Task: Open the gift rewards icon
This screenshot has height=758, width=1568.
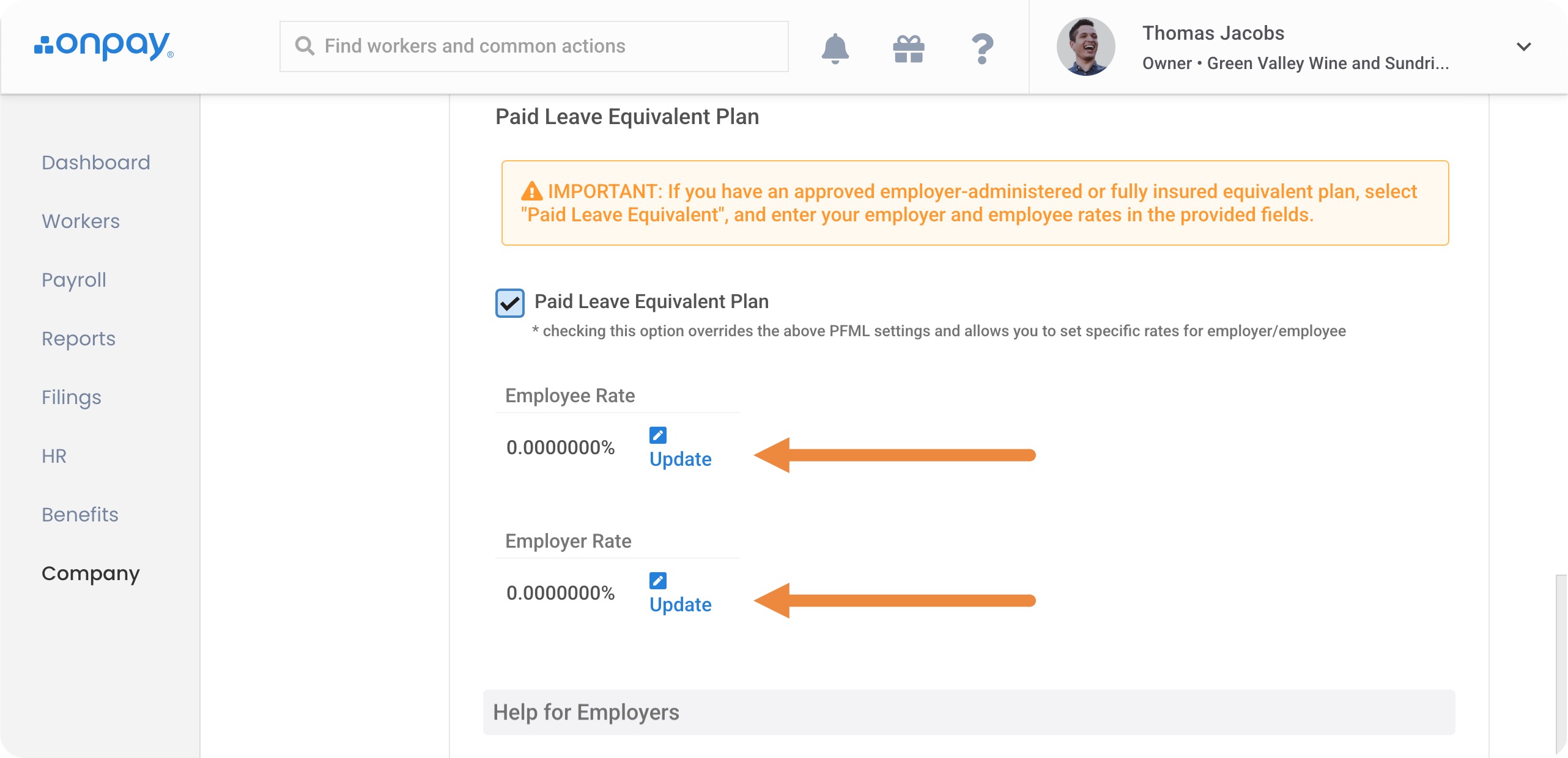Action: point(909,48)
